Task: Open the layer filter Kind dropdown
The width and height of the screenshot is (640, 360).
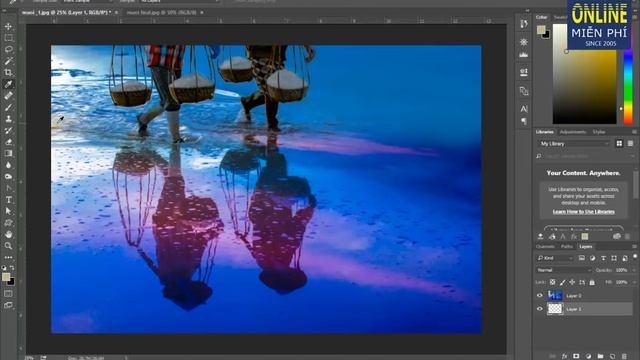Action: [x=555, y=258]
